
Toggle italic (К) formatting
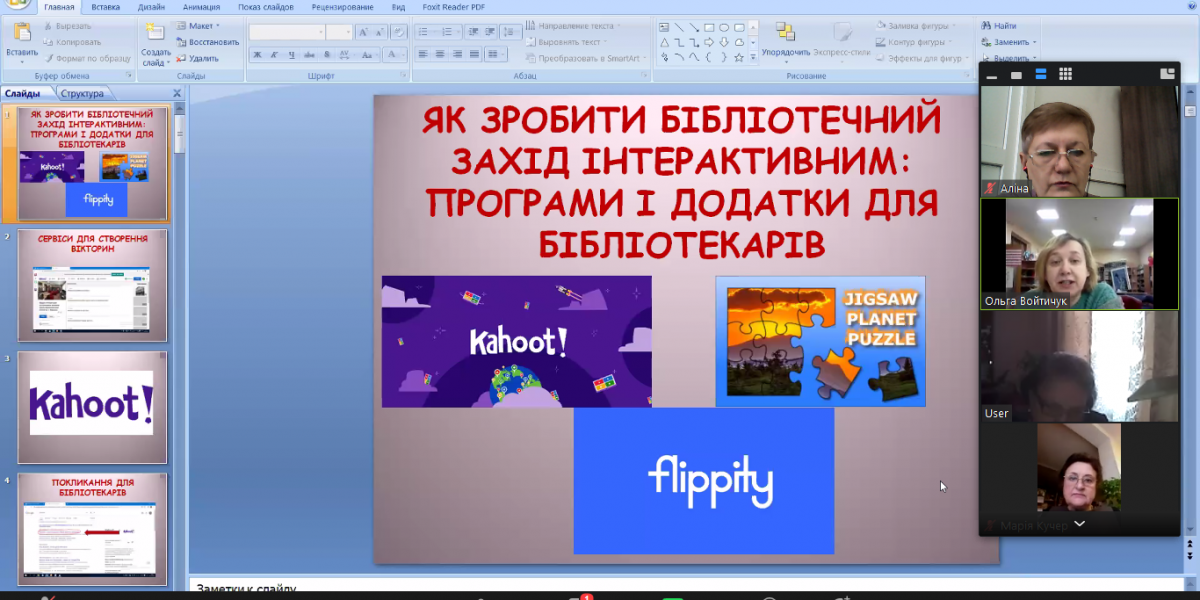pos(272,55)
